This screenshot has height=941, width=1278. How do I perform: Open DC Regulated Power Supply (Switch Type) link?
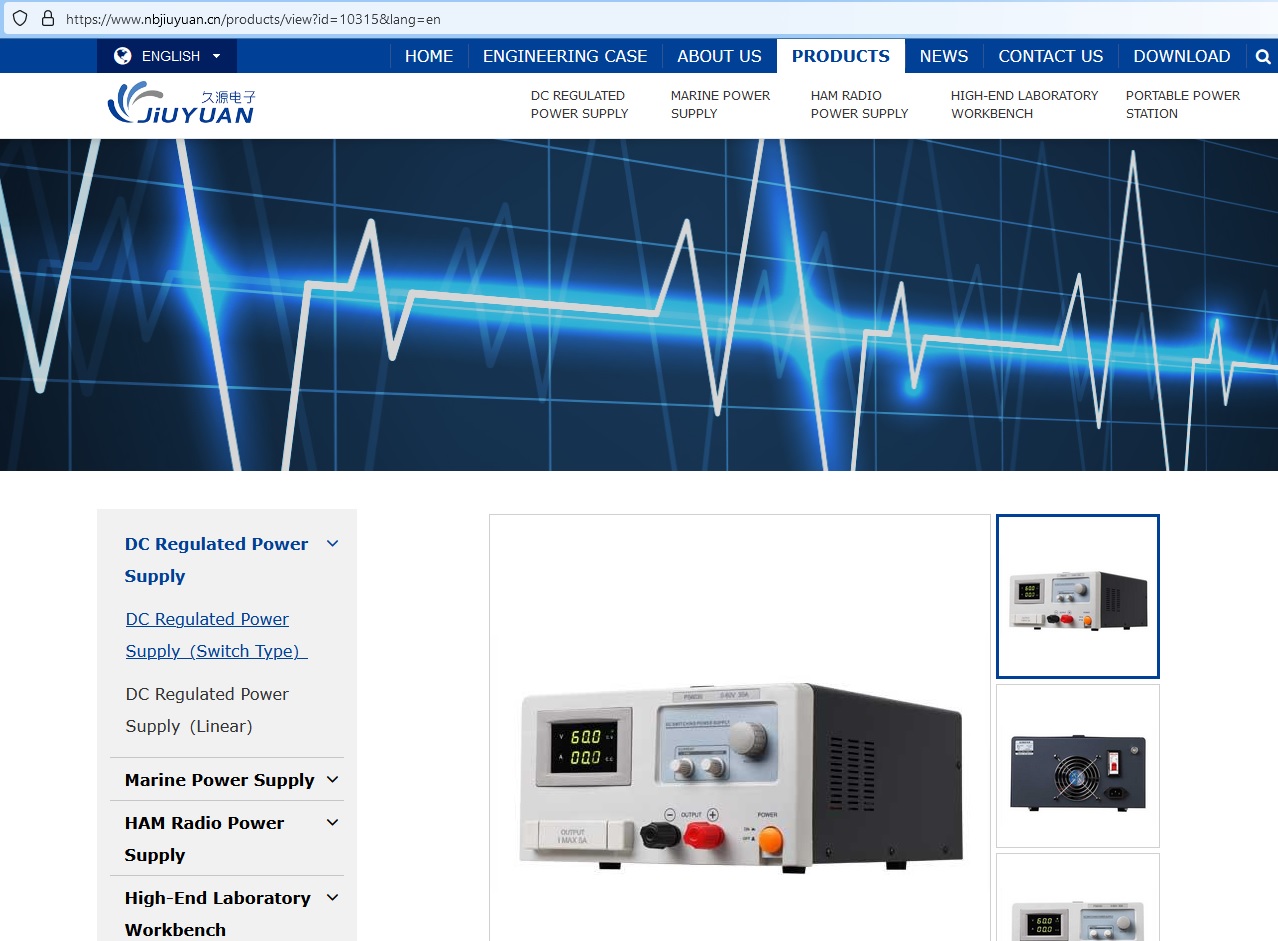(216, 635)
